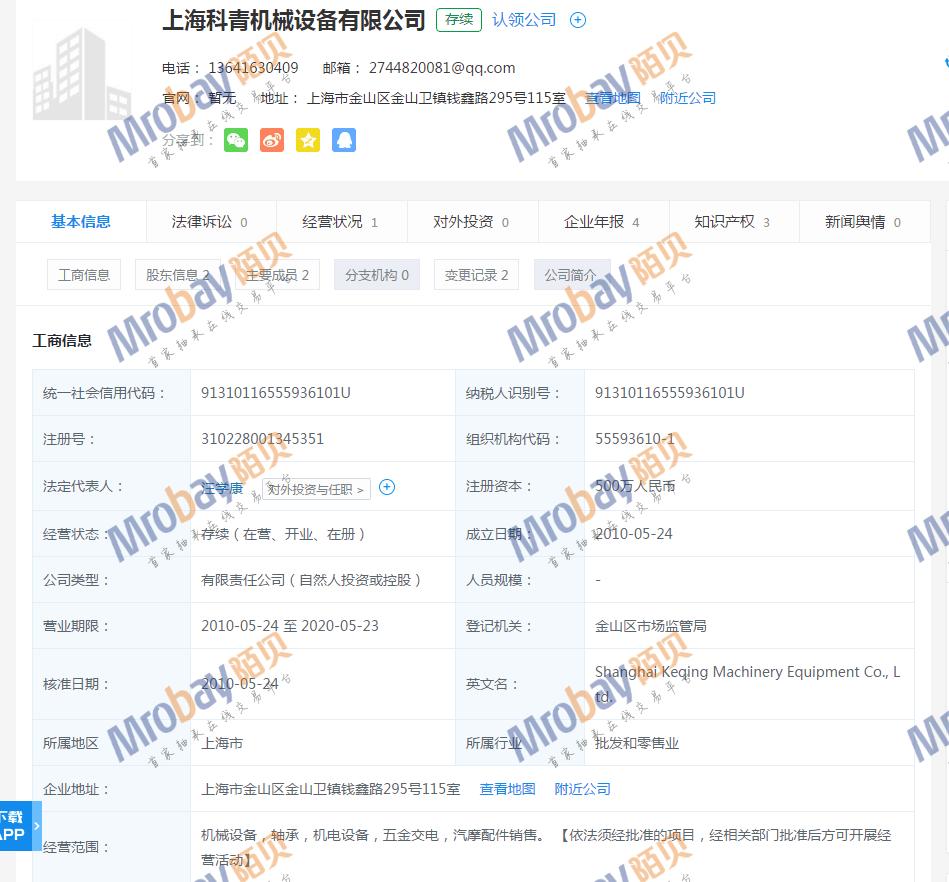949x882 pixels.
Task: Share company via Weibo icon
Action: tap(272, 141)
